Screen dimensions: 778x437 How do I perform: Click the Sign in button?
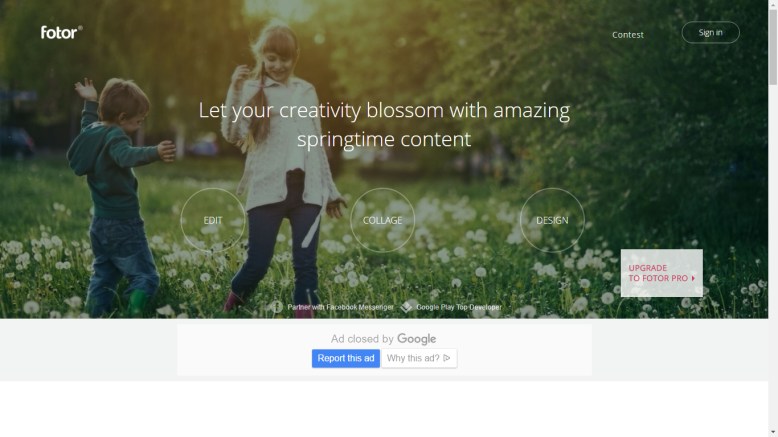point(711,33)
